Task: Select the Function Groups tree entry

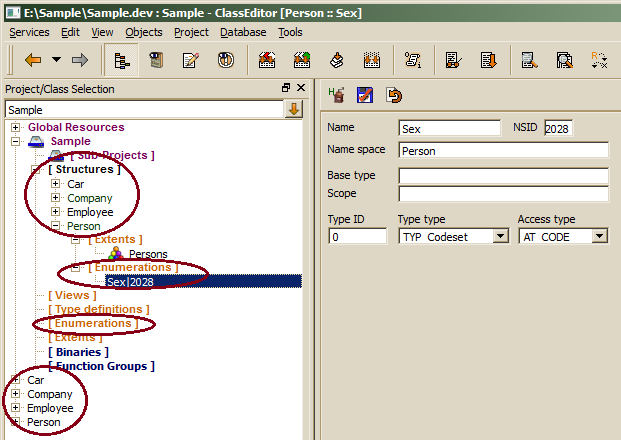Action: [101, 366]
